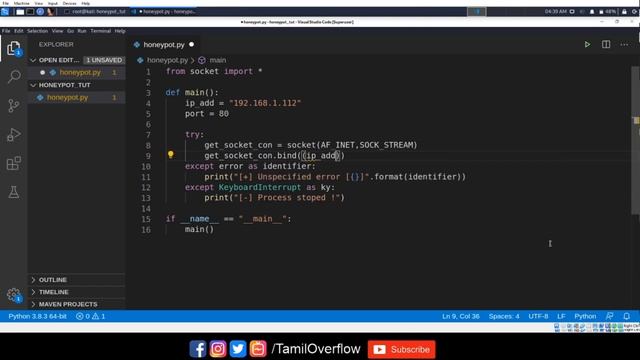The width and height of the screenshot is (640, 360).
Task: Open the Go menu
Action: click(x=71, y=31)
